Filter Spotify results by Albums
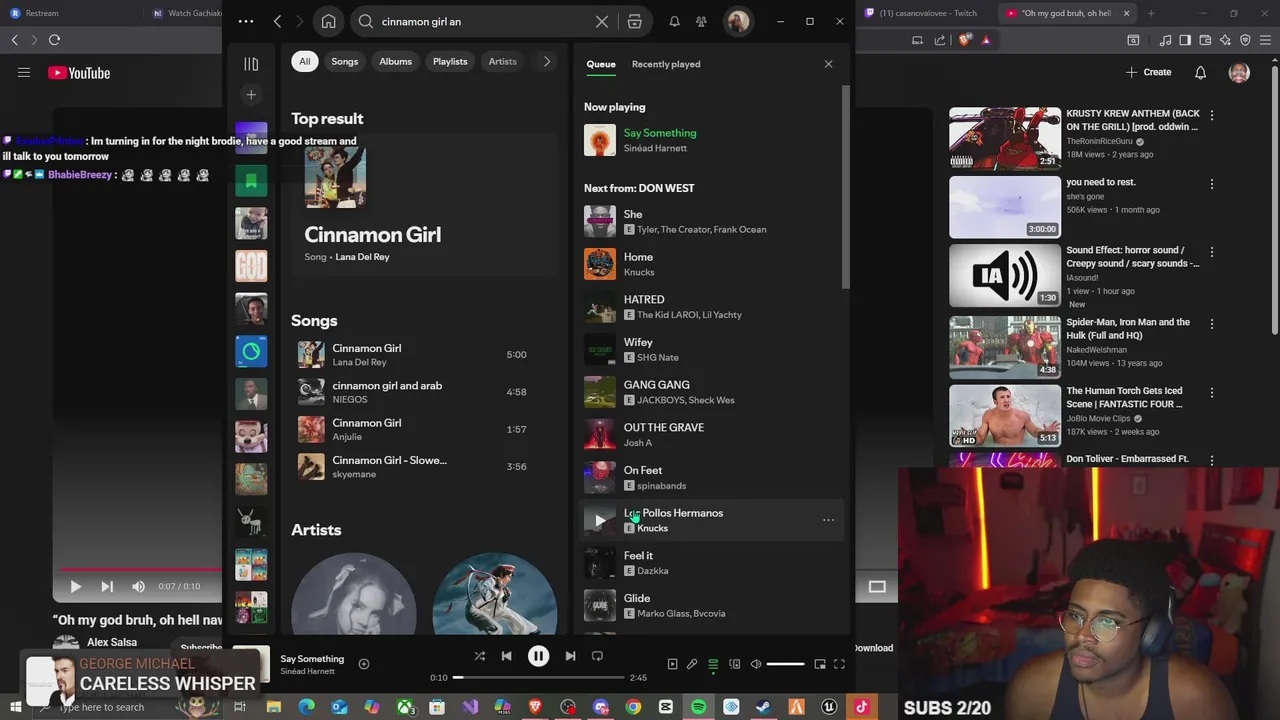1280x720 pixels. click(395, 62)
